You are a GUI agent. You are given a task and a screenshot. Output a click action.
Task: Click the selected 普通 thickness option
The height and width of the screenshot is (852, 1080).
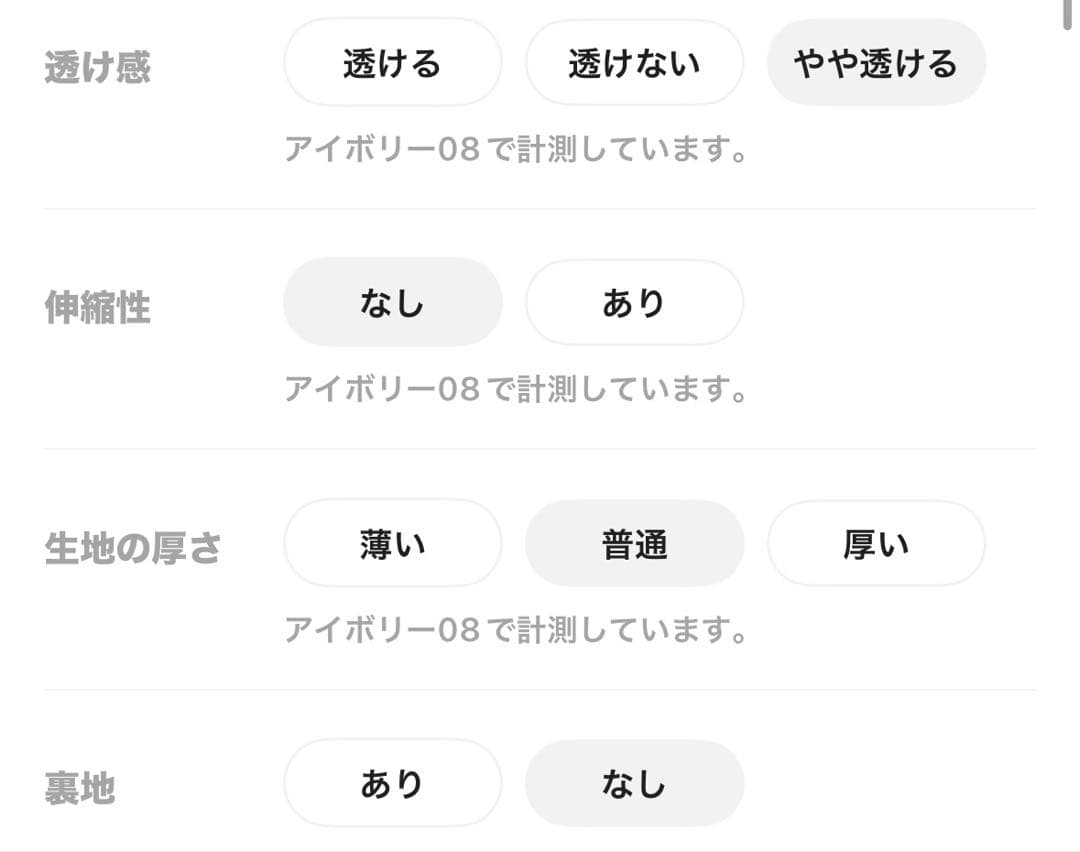[634, 543]
